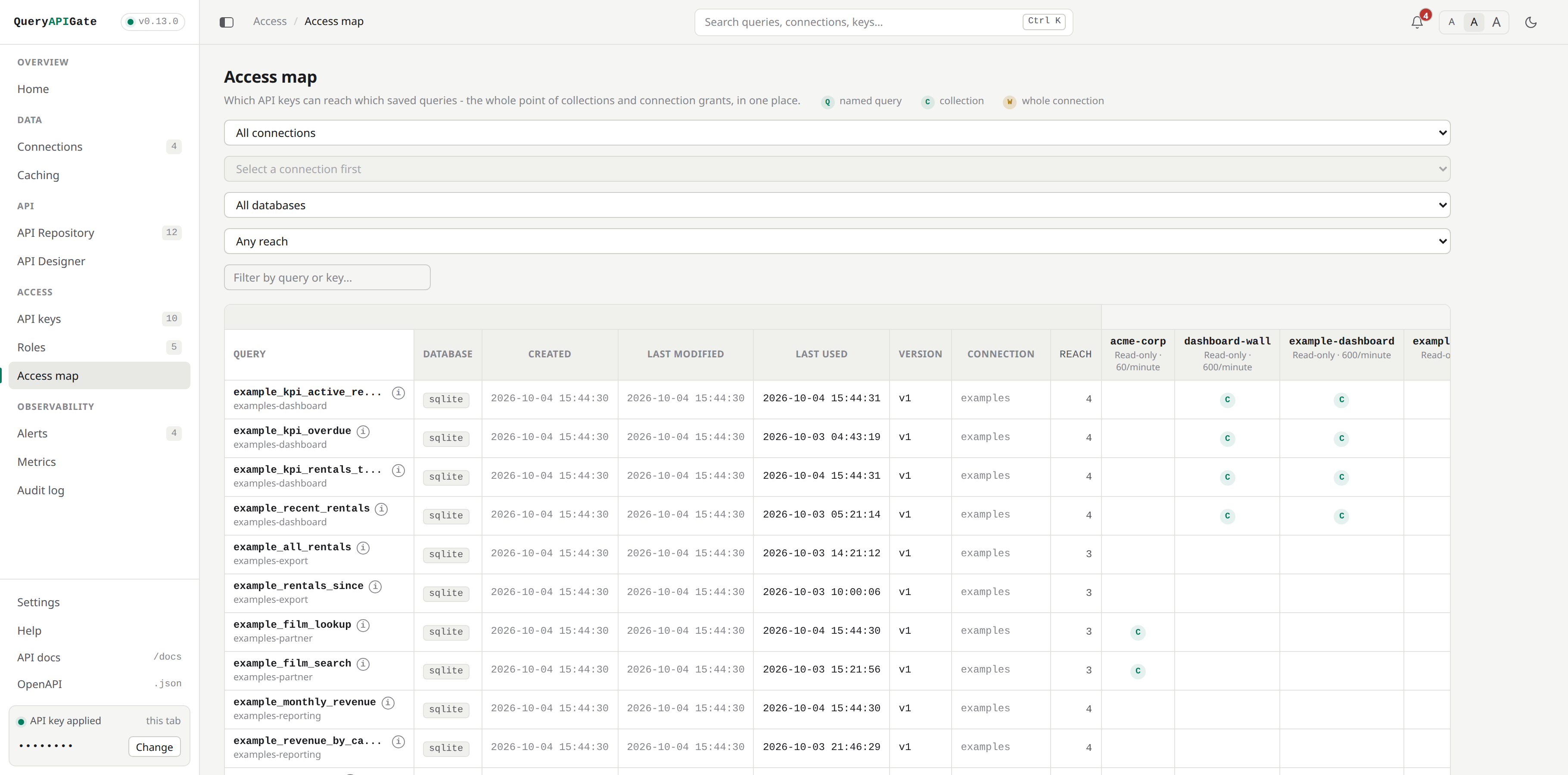Open the Select a connection first dropdown

(x=837, y=169)
